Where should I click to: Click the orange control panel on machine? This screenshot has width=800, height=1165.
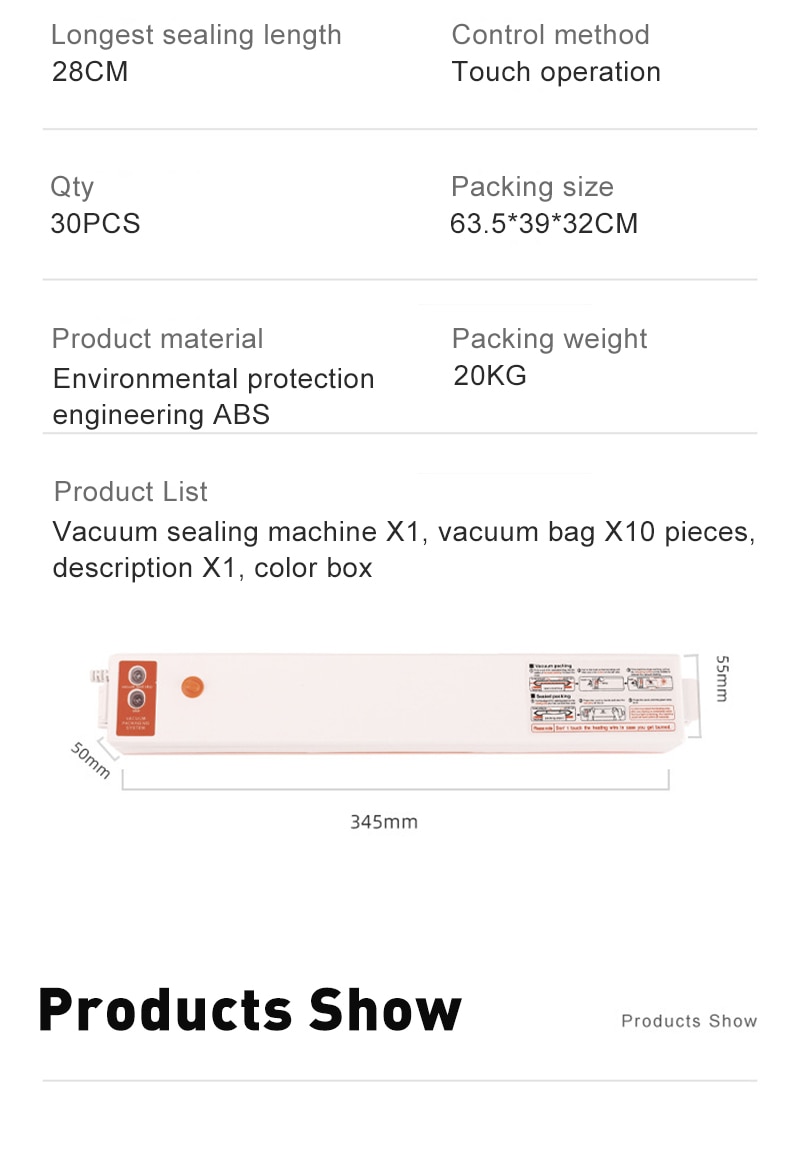tap(137, 698)
